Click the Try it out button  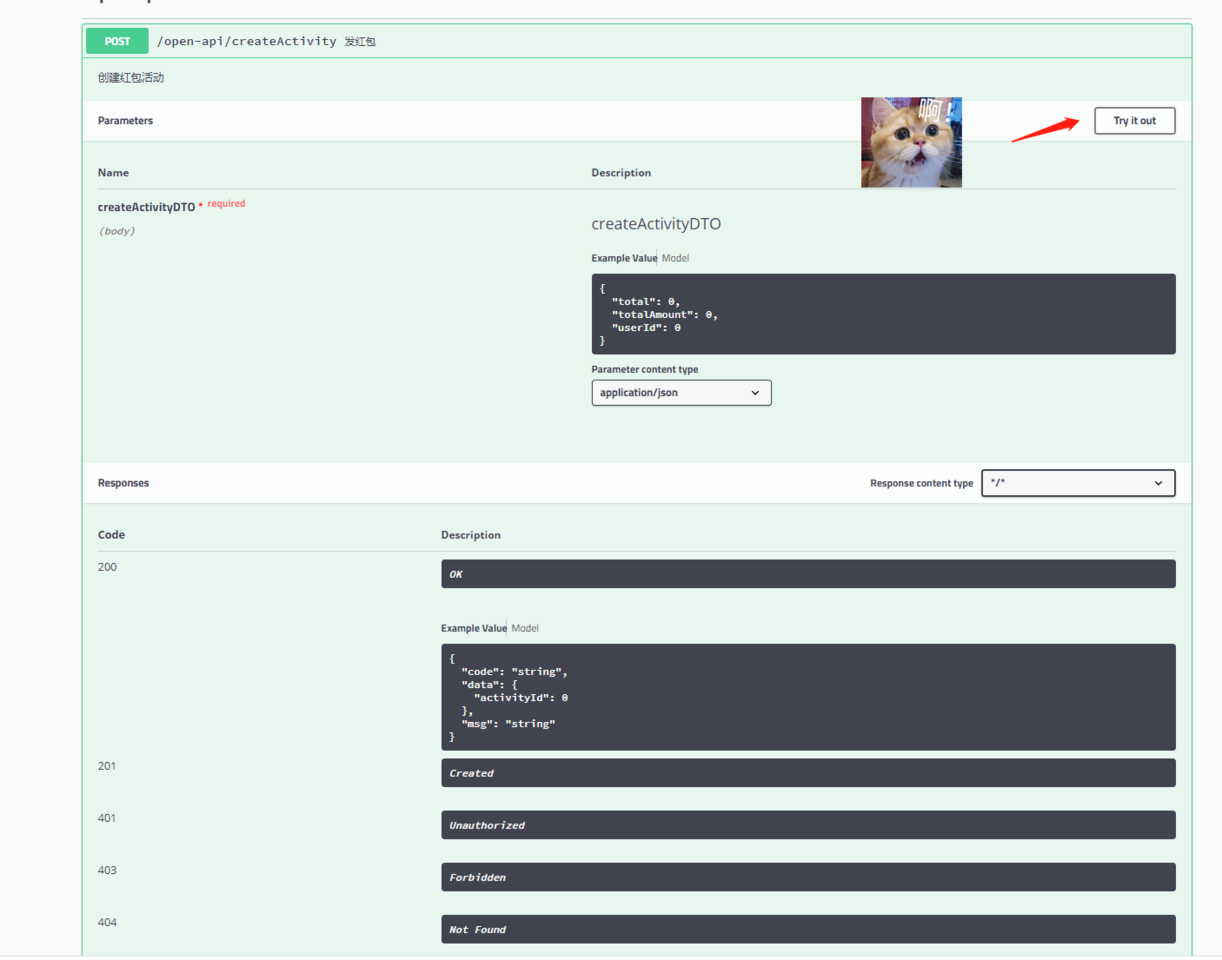pyautogui.click(x=1134, y=121)
